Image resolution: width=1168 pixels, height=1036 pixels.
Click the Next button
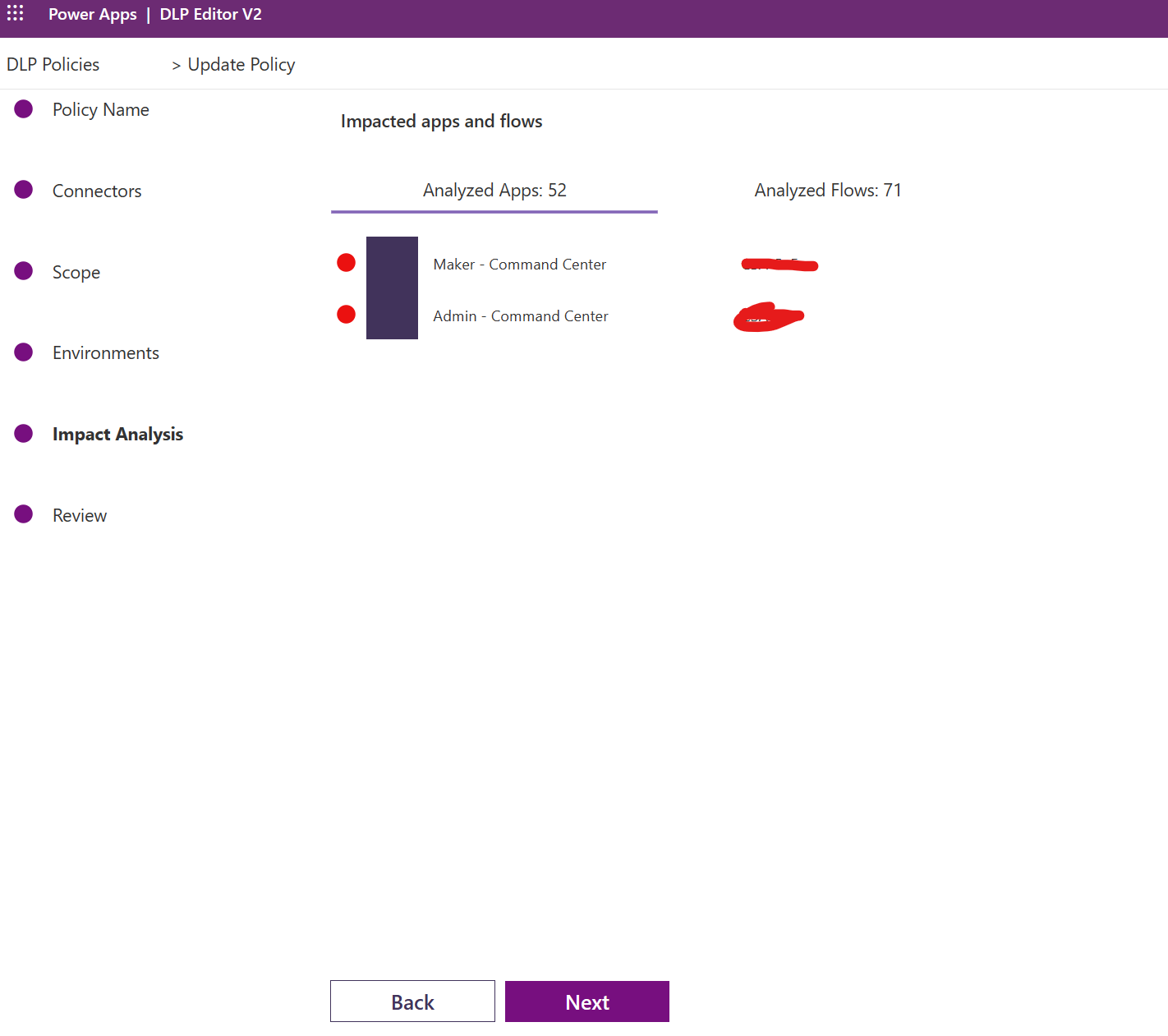(x=586, y=1001)
